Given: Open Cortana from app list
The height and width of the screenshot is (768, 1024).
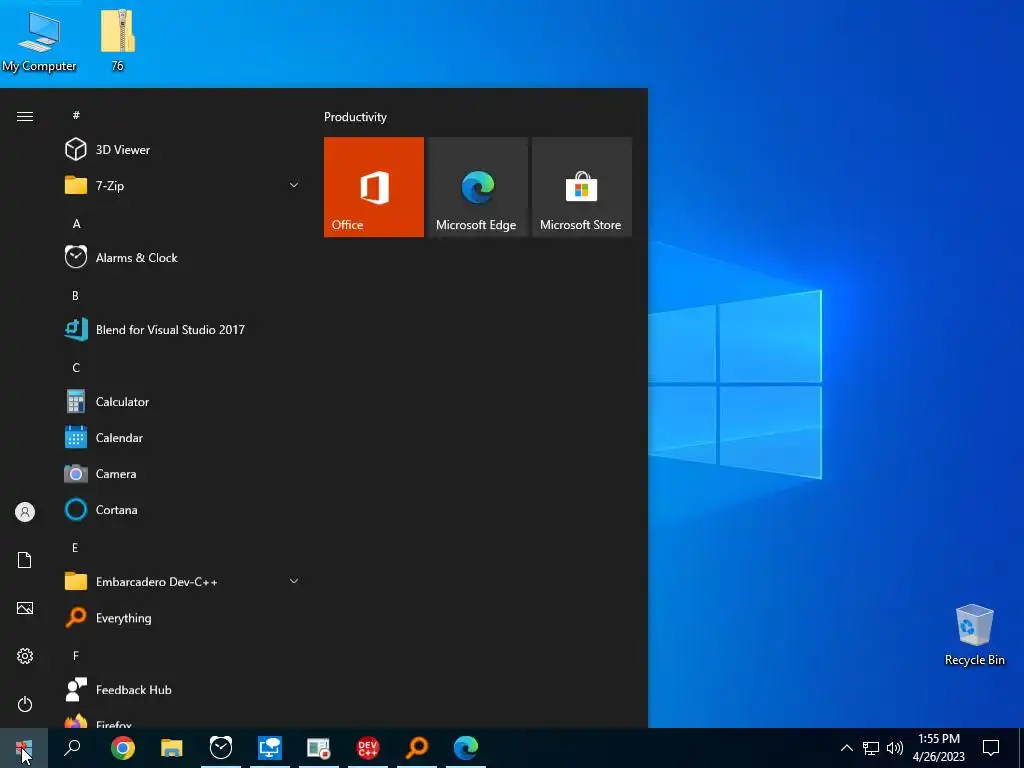Looking at the screenshot, I should [x=183, y=509].
